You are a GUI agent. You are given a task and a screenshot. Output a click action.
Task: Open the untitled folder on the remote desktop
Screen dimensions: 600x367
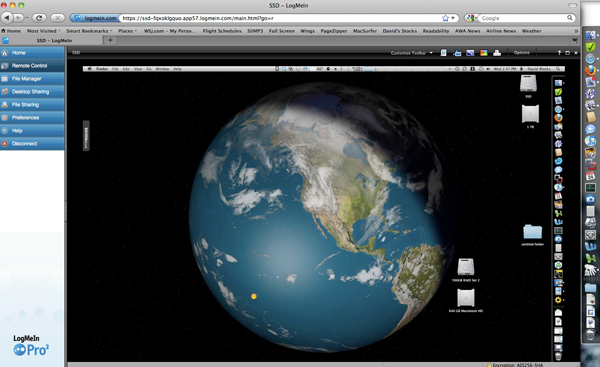tap(533, 232)
